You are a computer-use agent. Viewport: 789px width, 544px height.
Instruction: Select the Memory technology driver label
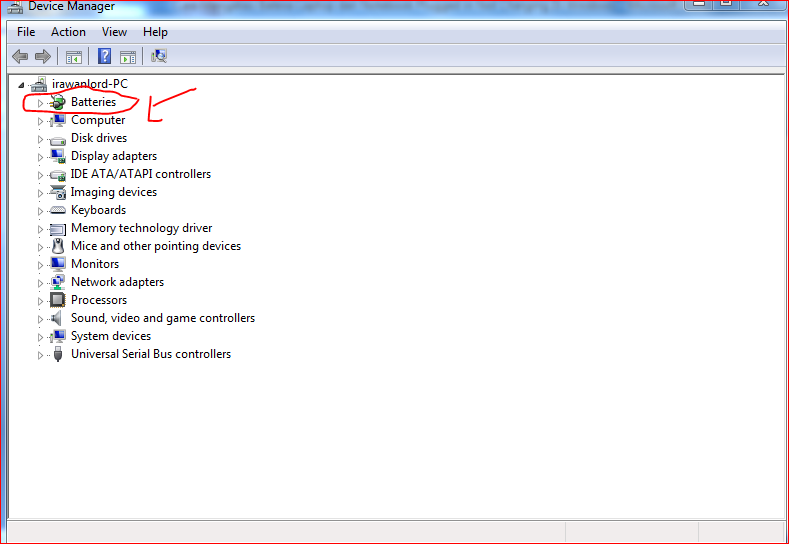tap(142, 228)
